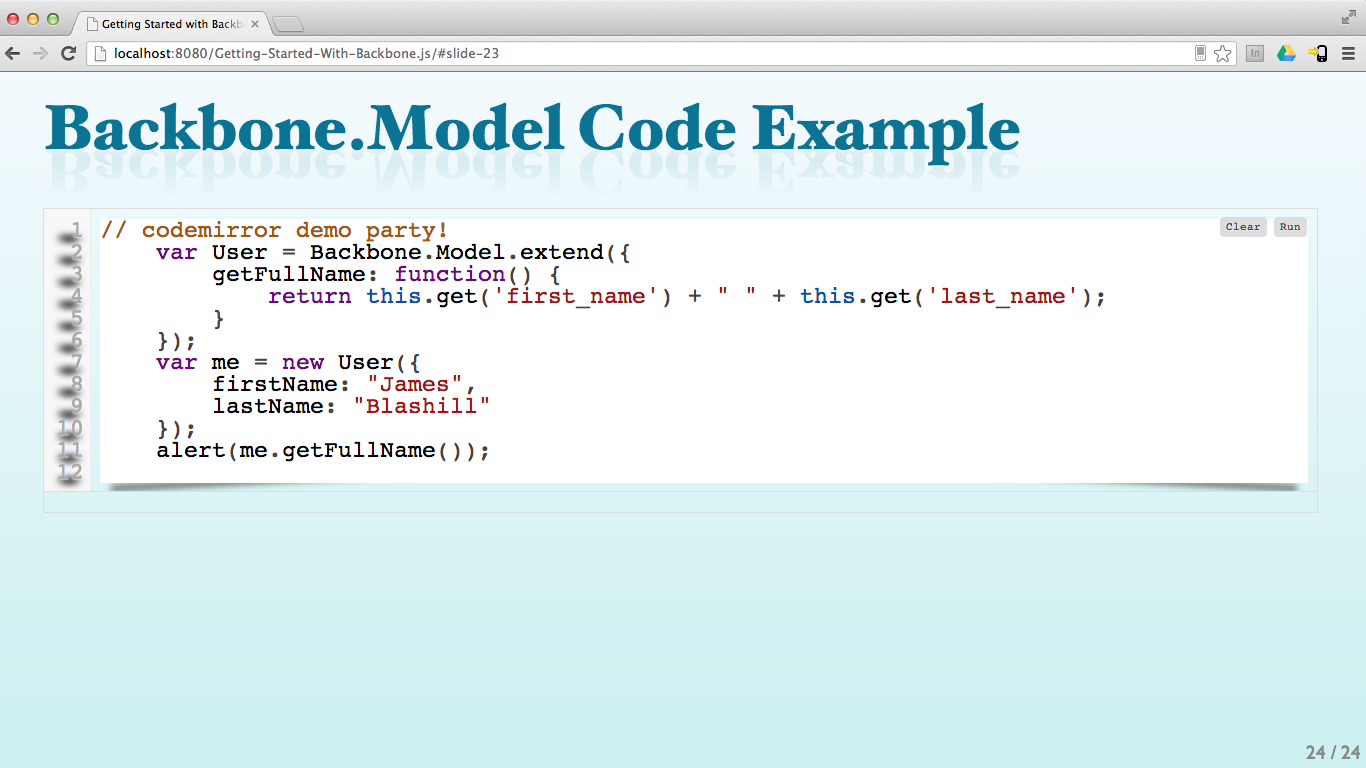Select the Getting Started with Backbone tab

click(170, 23)
